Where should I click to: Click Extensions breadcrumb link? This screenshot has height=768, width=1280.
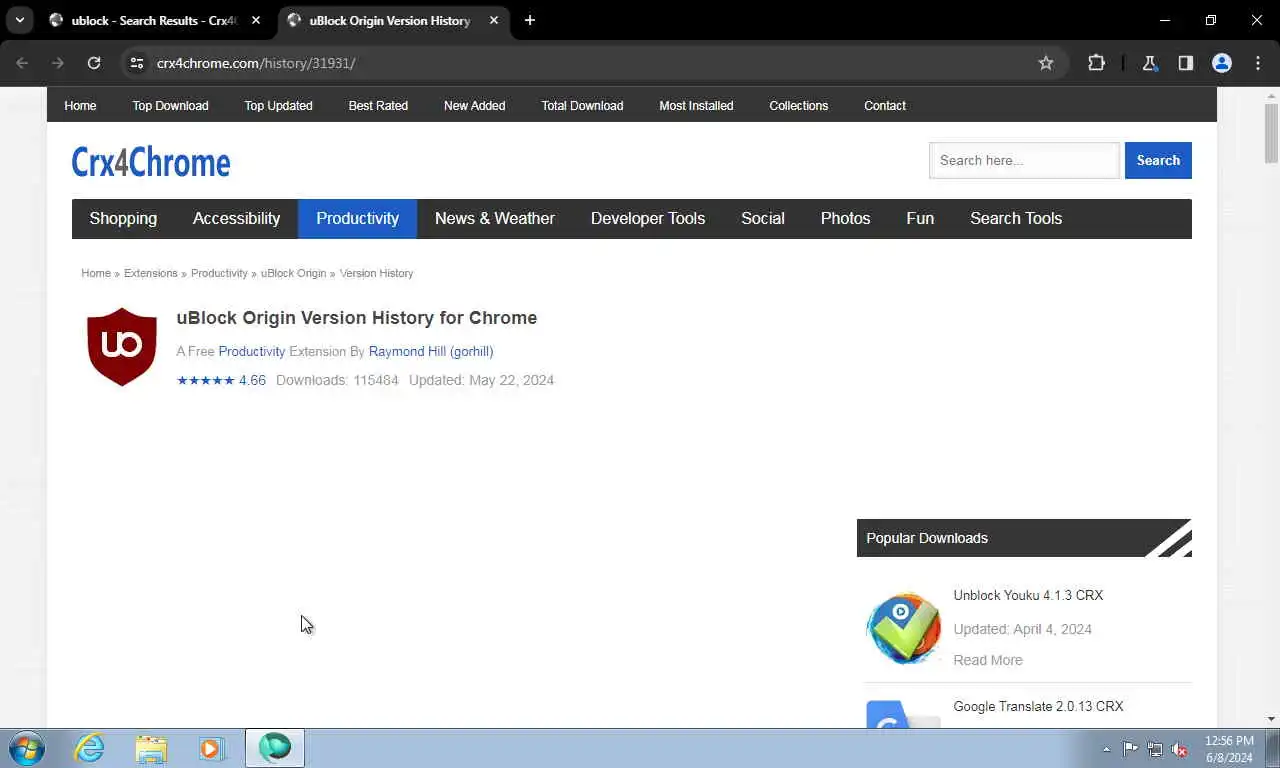[151, 273]
